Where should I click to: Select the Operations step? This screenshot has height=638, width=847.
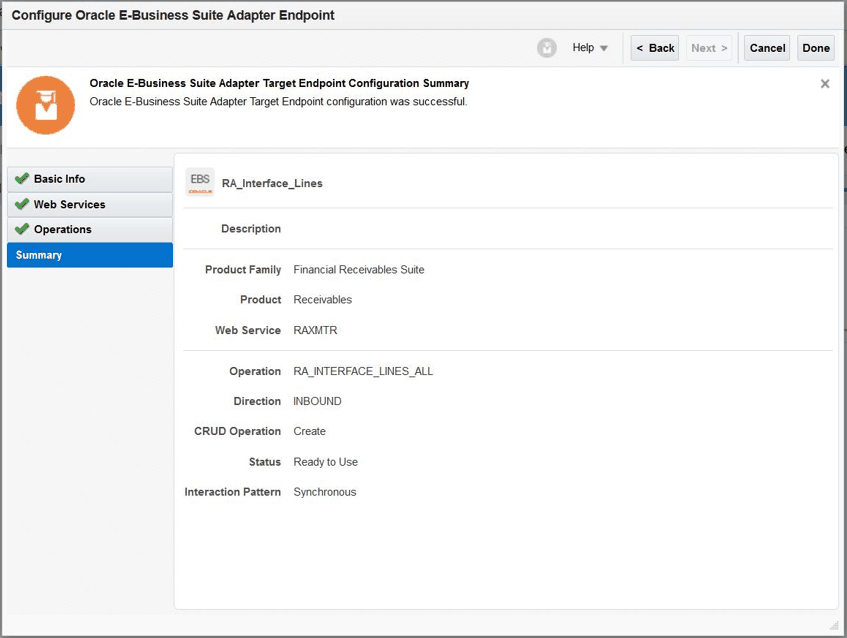(x=62, y=229)
